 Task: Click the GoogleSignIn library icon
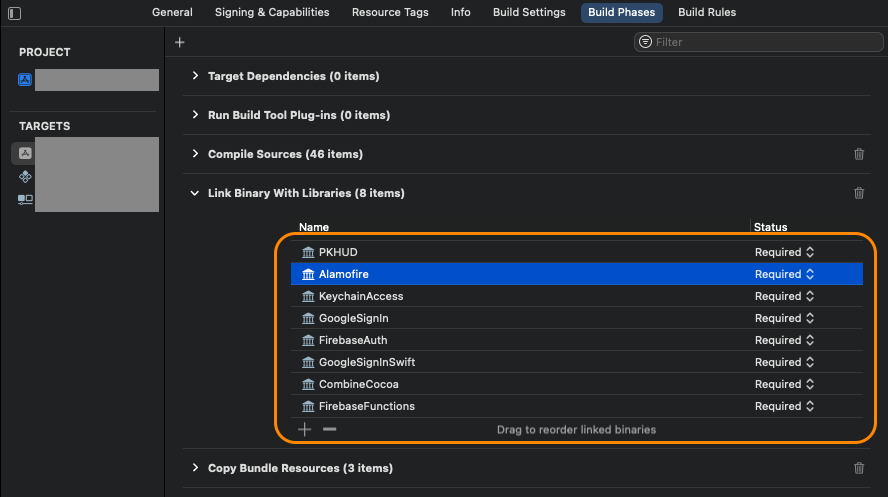(308, 319)
